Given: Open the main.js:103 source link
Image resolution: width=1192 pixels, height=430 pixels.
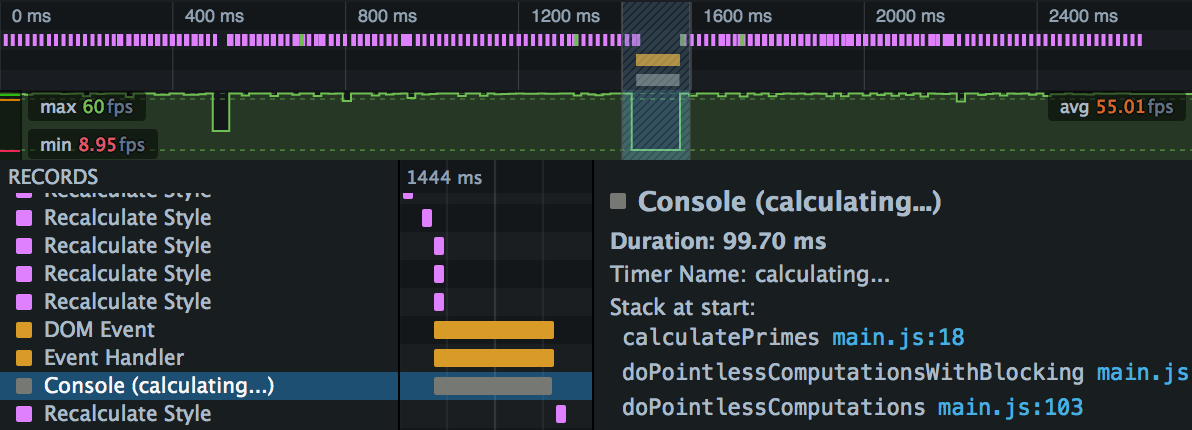Looking at the screenshot, I should [1010, 407].
